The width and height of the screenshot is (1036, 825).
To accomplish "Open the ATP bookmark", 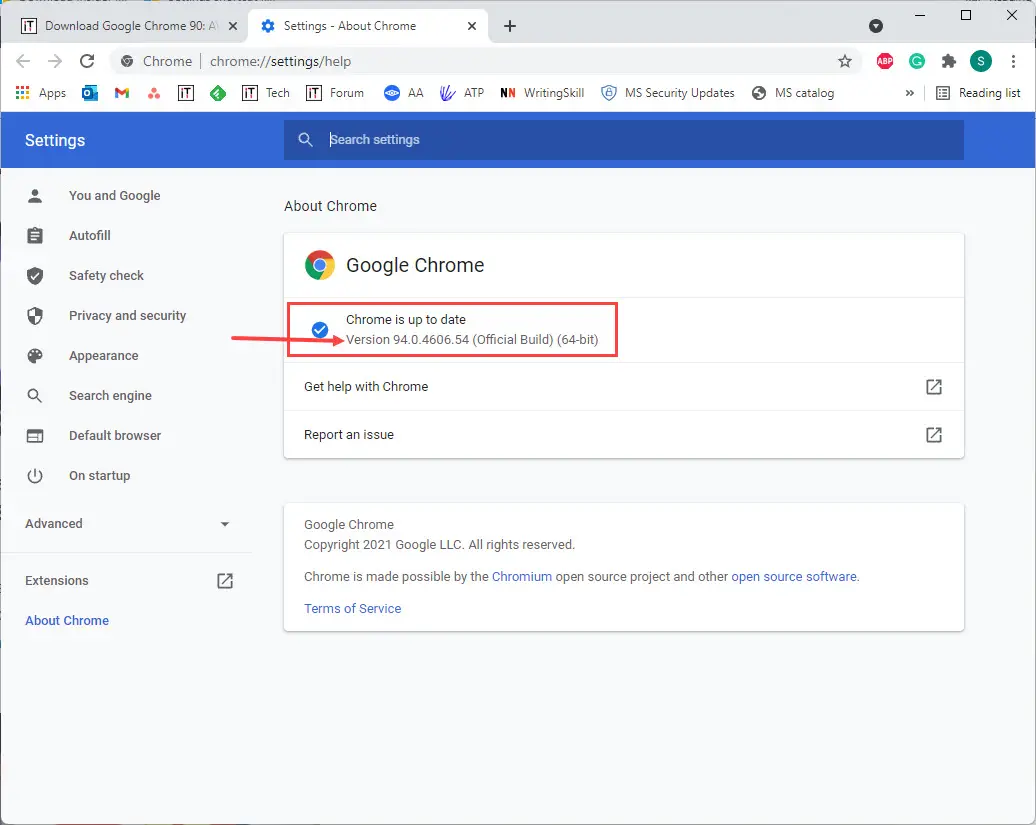I will 461,93.
